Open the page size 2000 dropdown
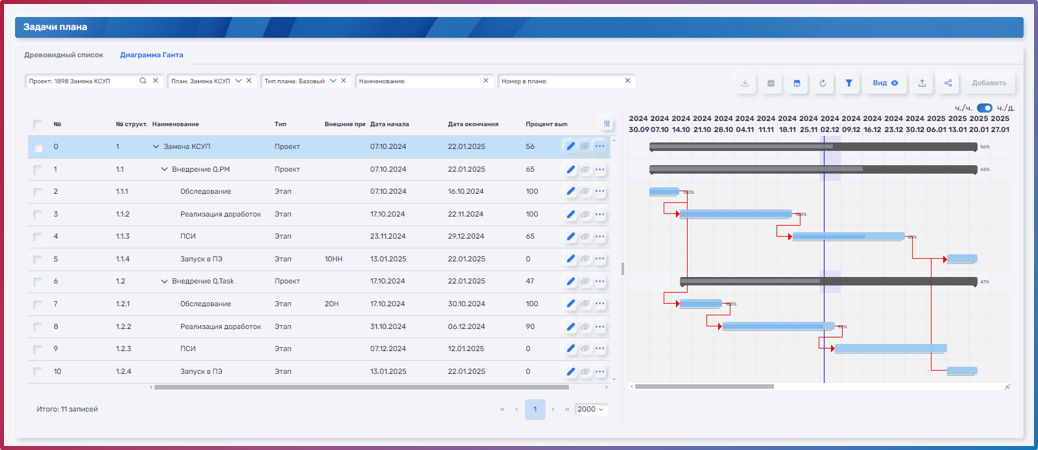 point(590,410)
